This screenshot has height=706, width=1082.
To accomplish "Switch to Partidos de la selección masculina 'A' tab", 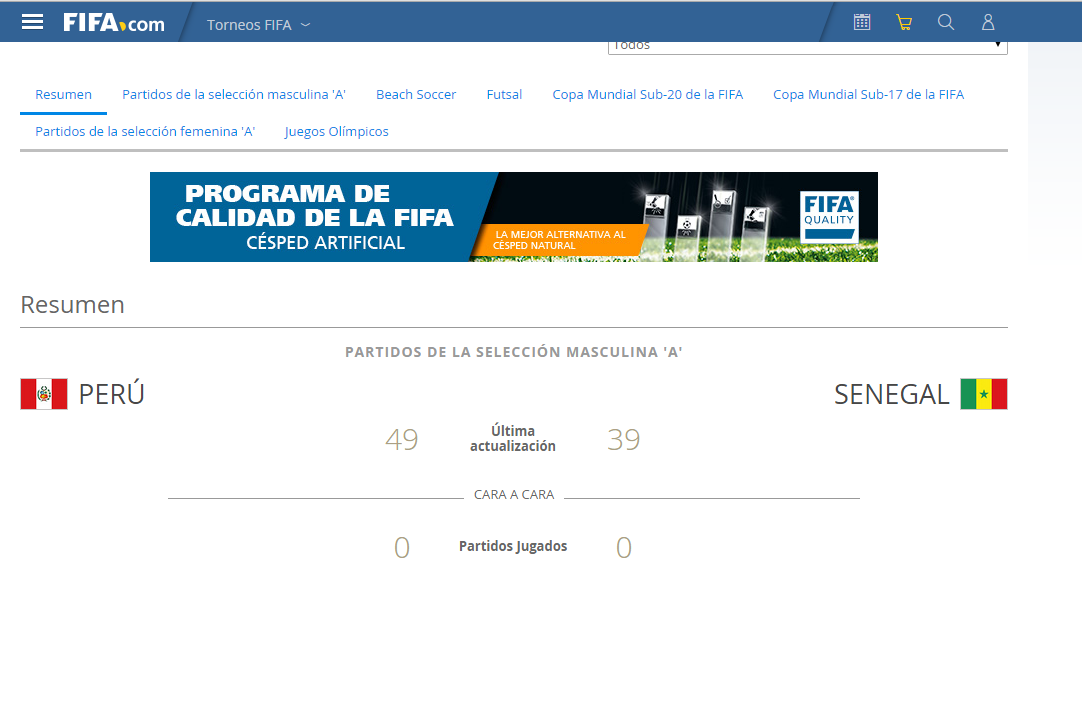I will point(234,95).
